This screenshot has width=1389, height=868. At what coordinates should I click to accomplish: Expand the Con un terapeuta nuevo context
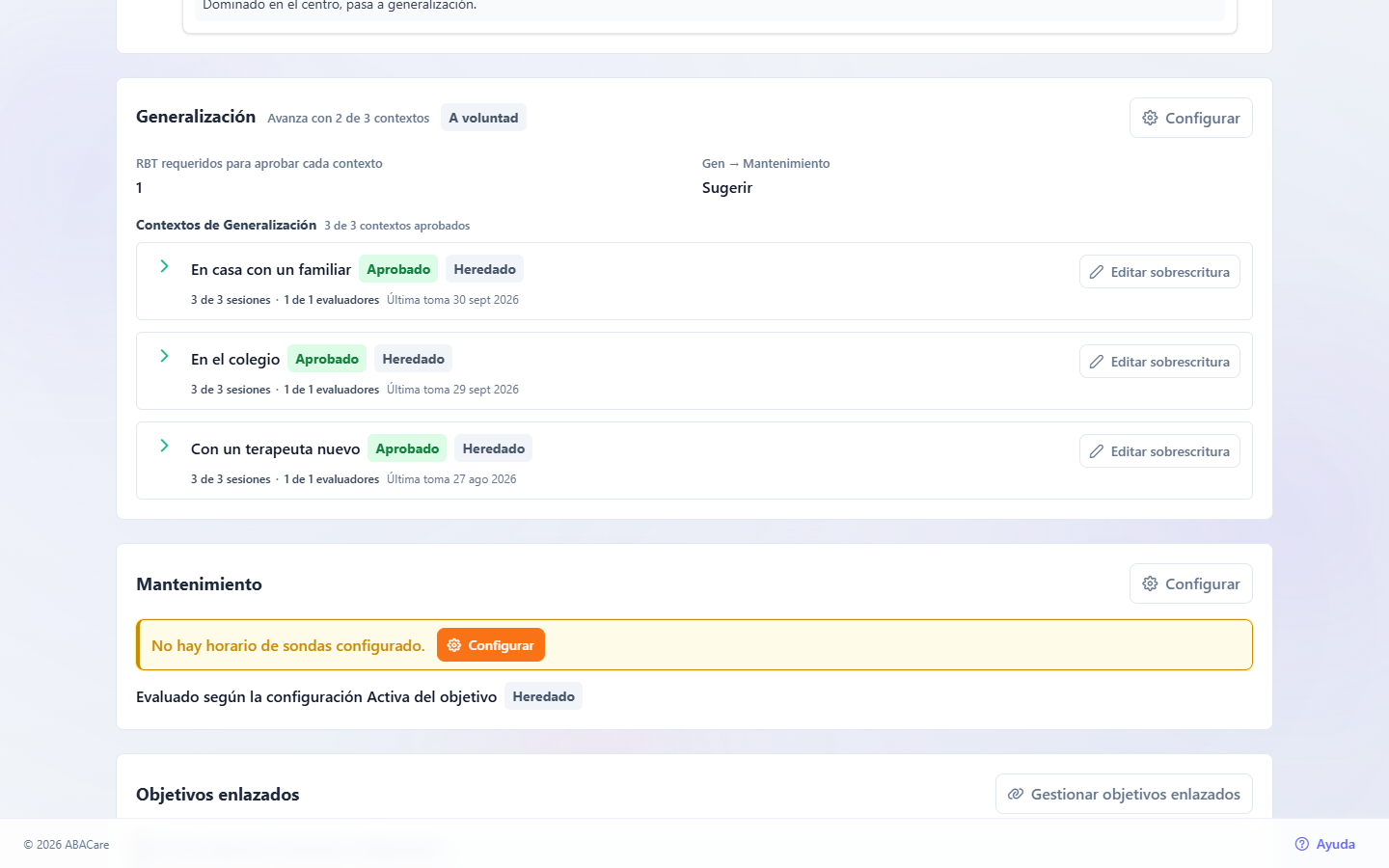click(164, 446)
